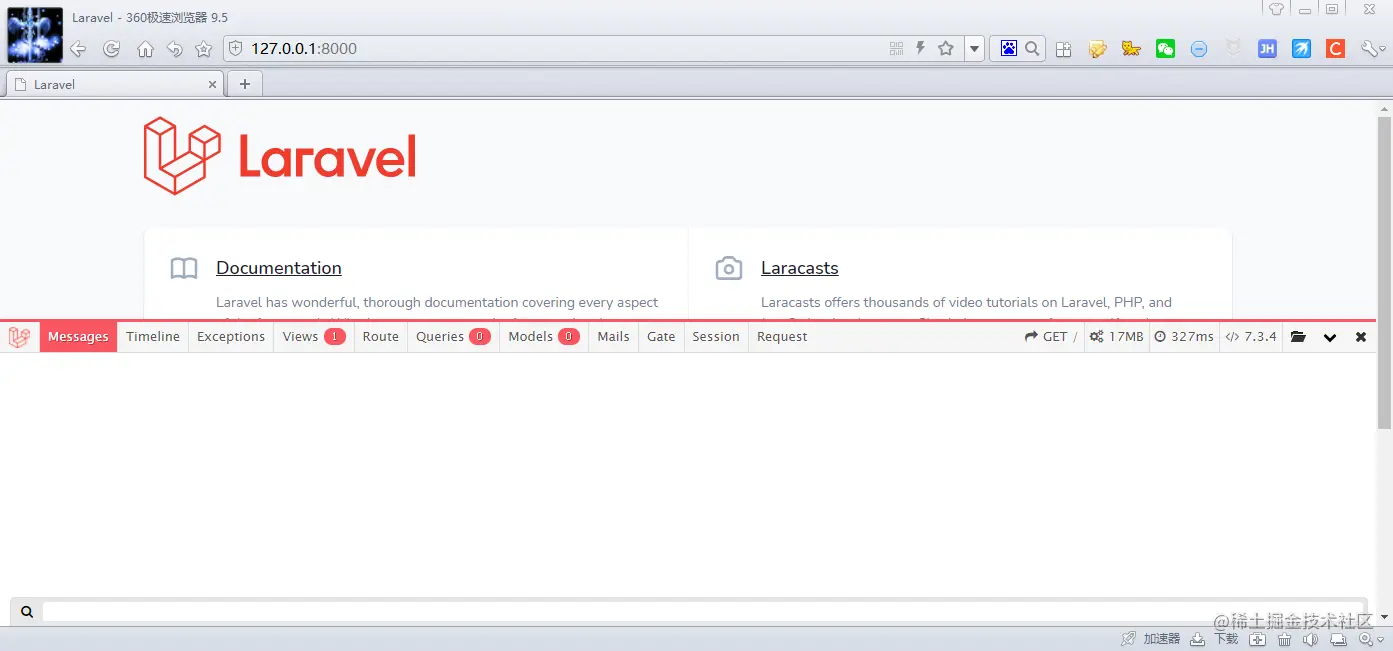
Task: Click the book icon beside Documentation
Action: point(184,268)
